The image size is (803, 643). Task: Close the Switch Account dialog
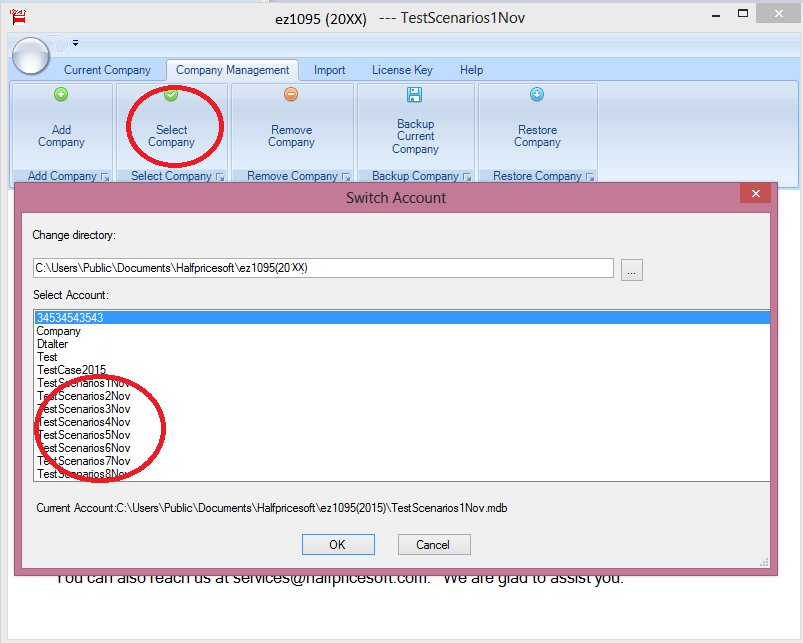755,195
